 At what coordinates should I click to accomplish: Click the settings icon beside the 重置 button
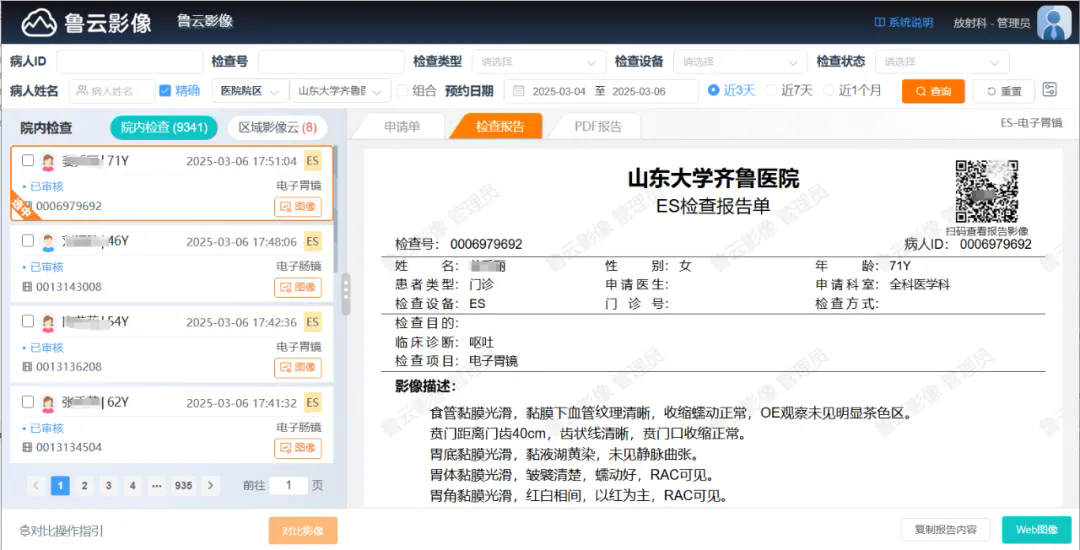1049,90
